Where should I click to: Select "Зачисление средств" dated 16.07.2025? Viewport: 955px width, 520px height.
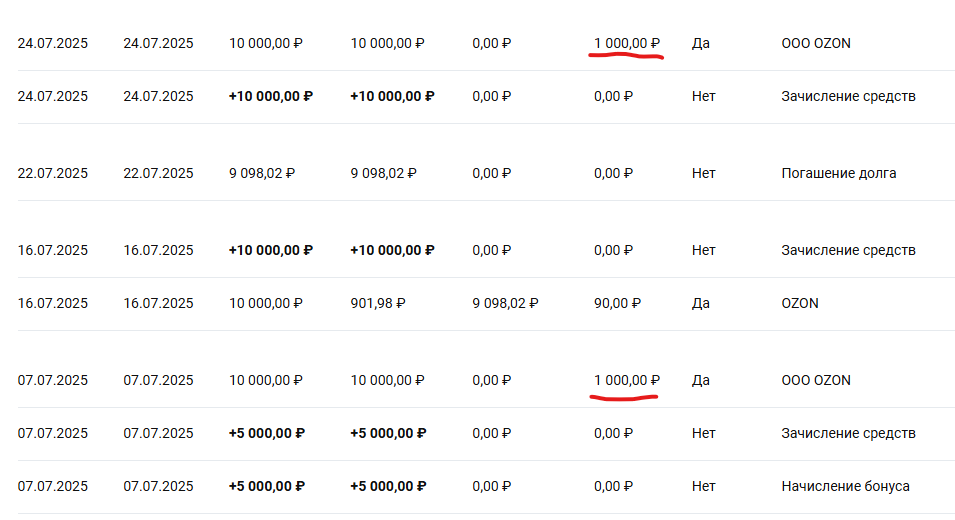[x=848, y=250]
